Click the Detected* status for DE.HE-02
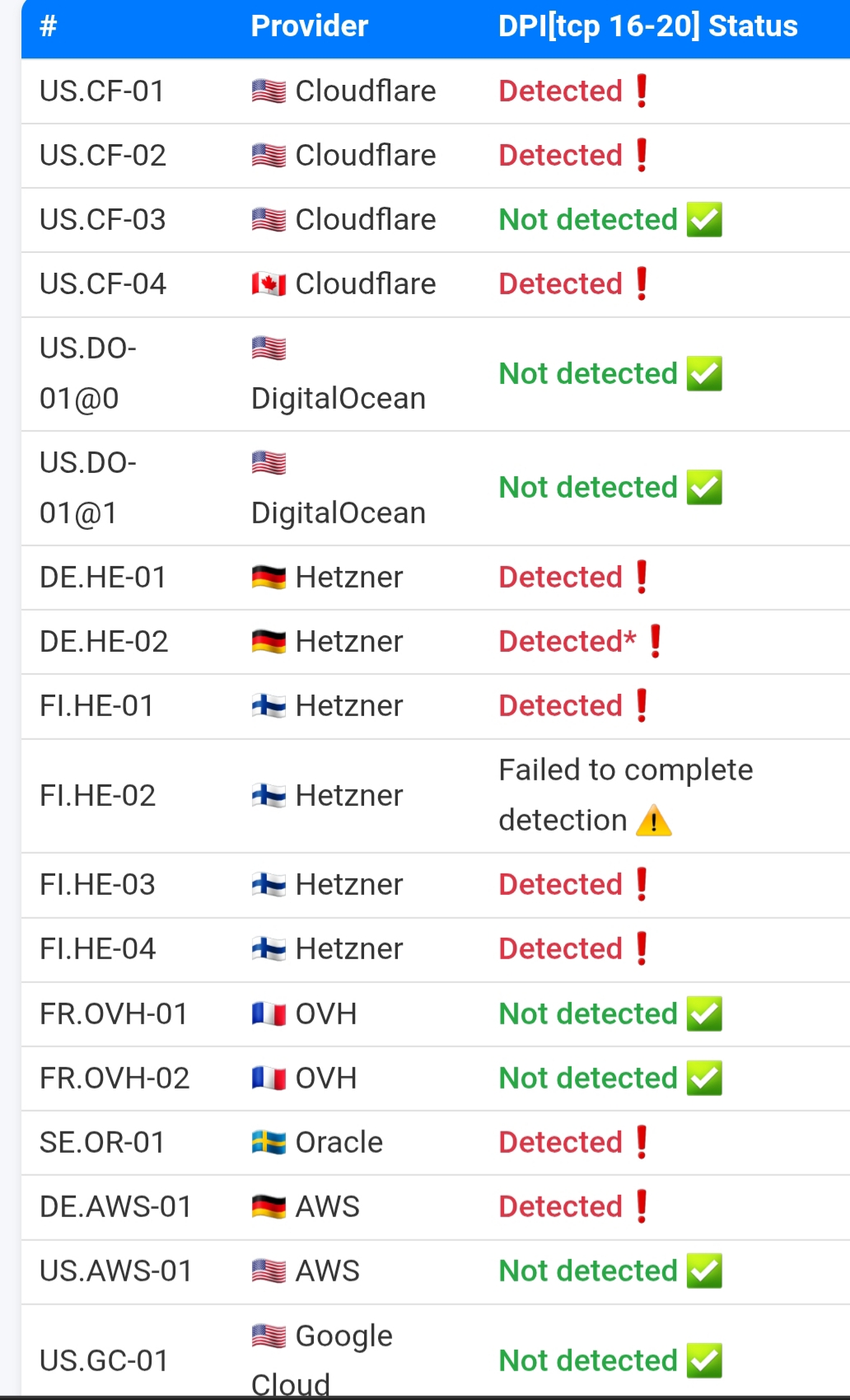 pyautogui.click(x=567, y=642)
